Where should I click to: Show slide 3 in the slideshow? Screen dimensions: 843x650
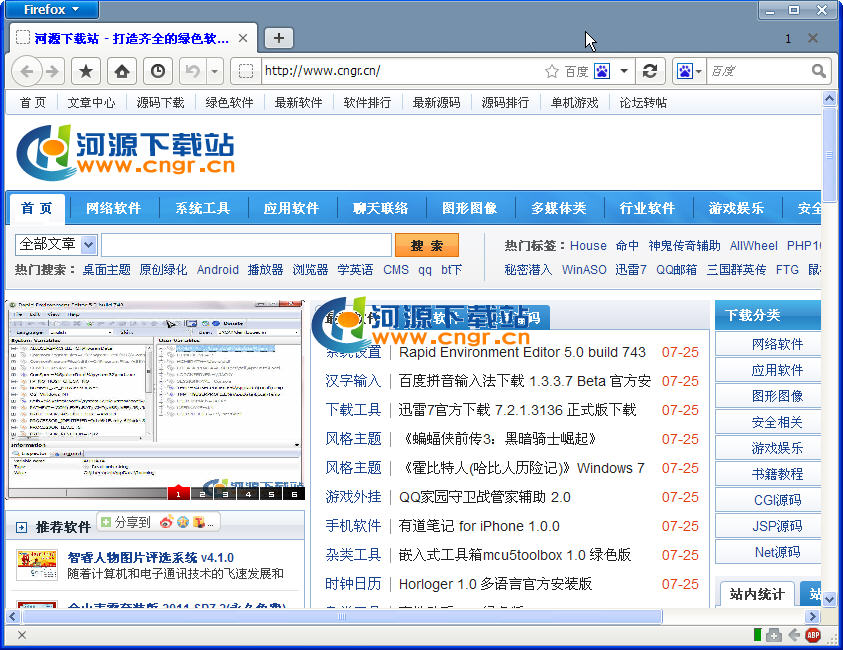coord(225,494)
